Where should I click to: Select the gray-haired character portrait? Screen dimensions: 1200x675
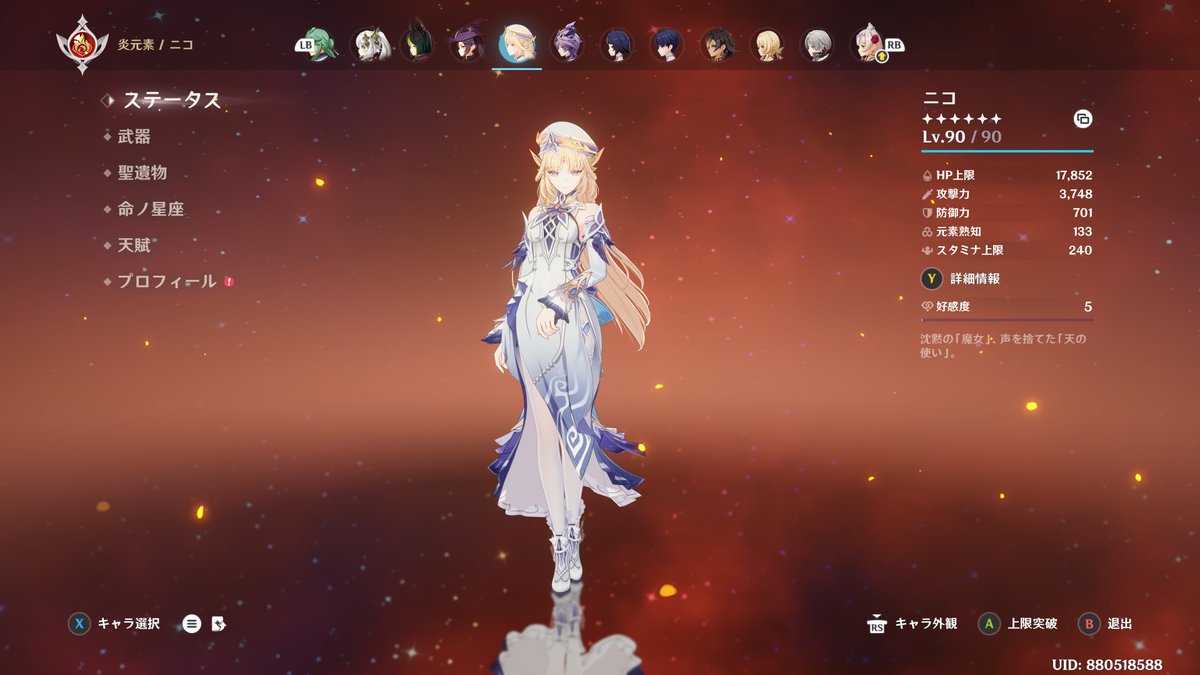[x=817, y=45]
